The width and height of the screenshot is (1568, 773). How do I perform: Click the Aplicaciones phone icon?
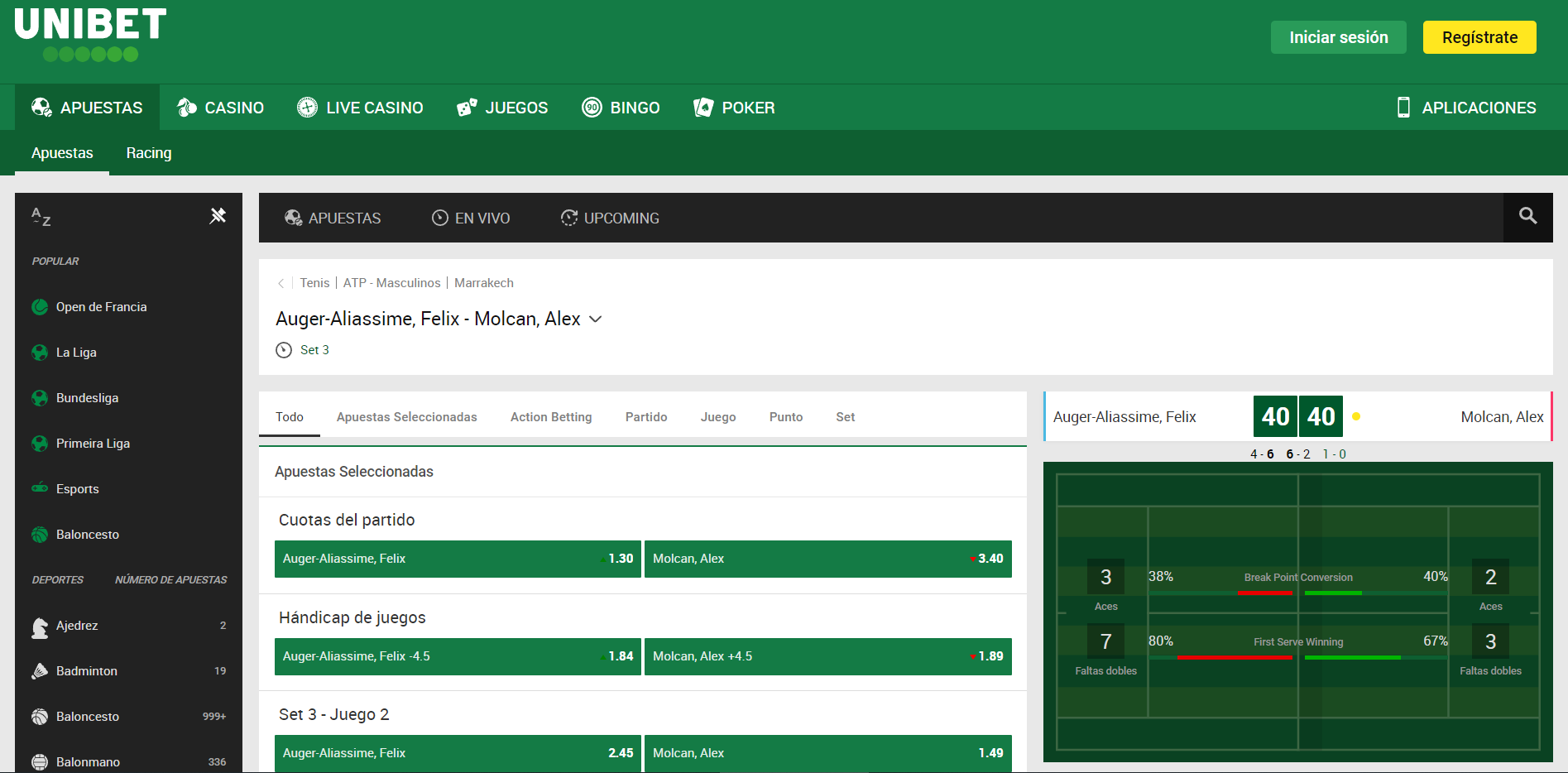1403,108
